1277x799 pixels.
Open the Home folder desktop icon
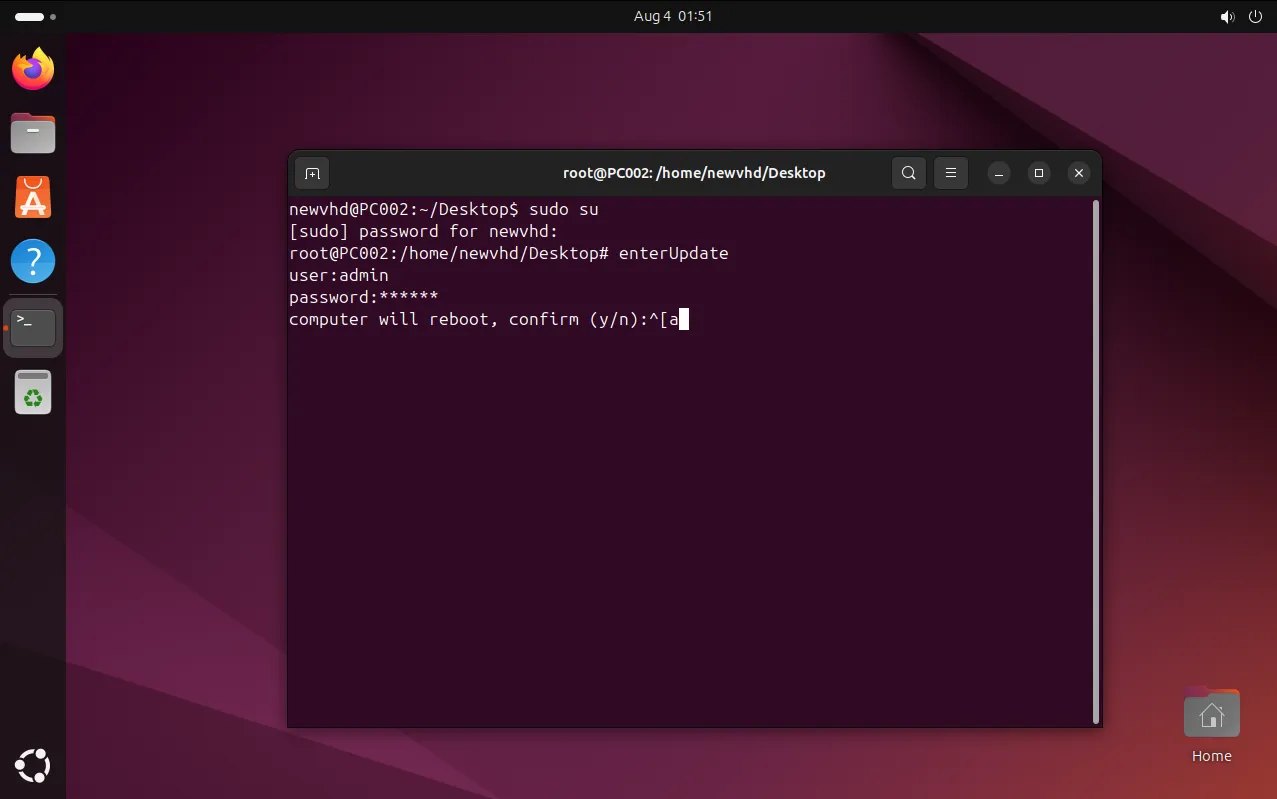[1211, 725]
